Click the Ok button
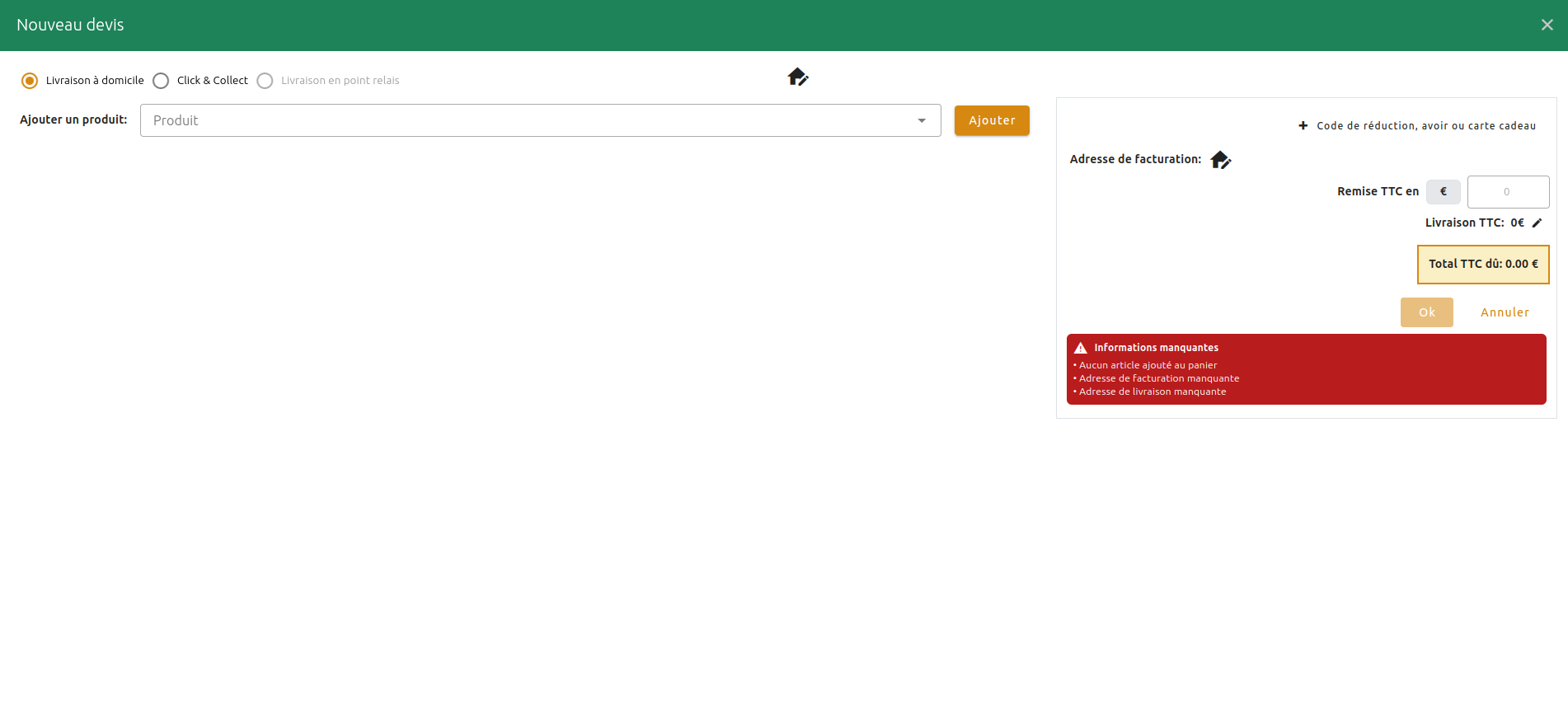Screen dimensions: 1568x708 [x=1426, y=312]
